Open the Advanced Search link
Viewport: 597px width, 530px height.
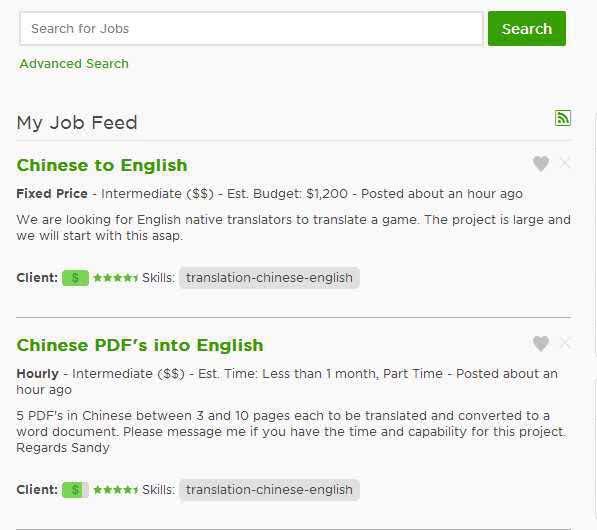point(74,64)
